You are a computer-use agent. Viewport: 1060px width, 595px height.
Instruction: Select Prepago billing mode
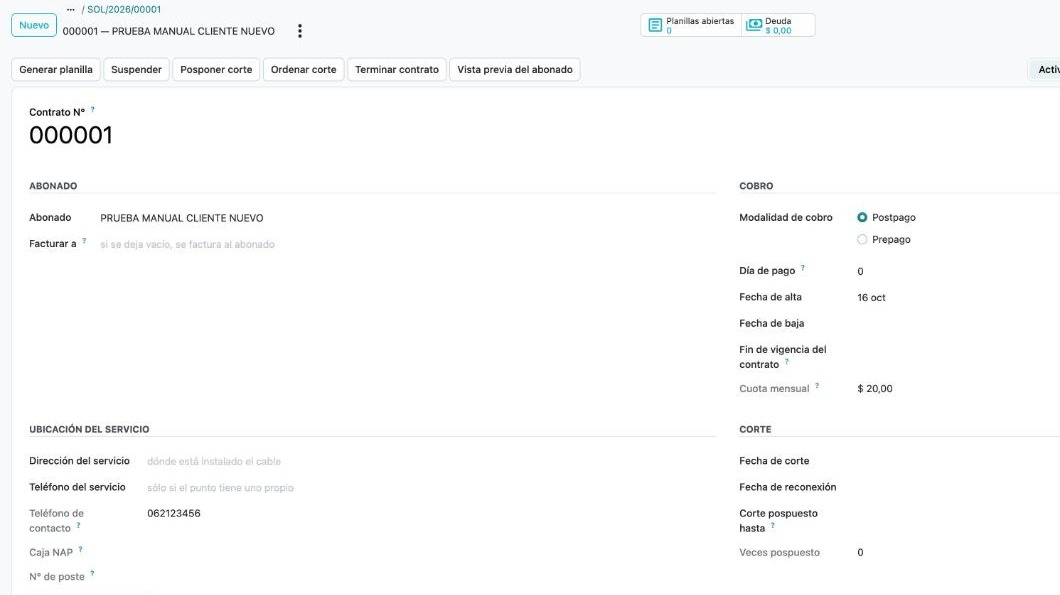point(862,239)
